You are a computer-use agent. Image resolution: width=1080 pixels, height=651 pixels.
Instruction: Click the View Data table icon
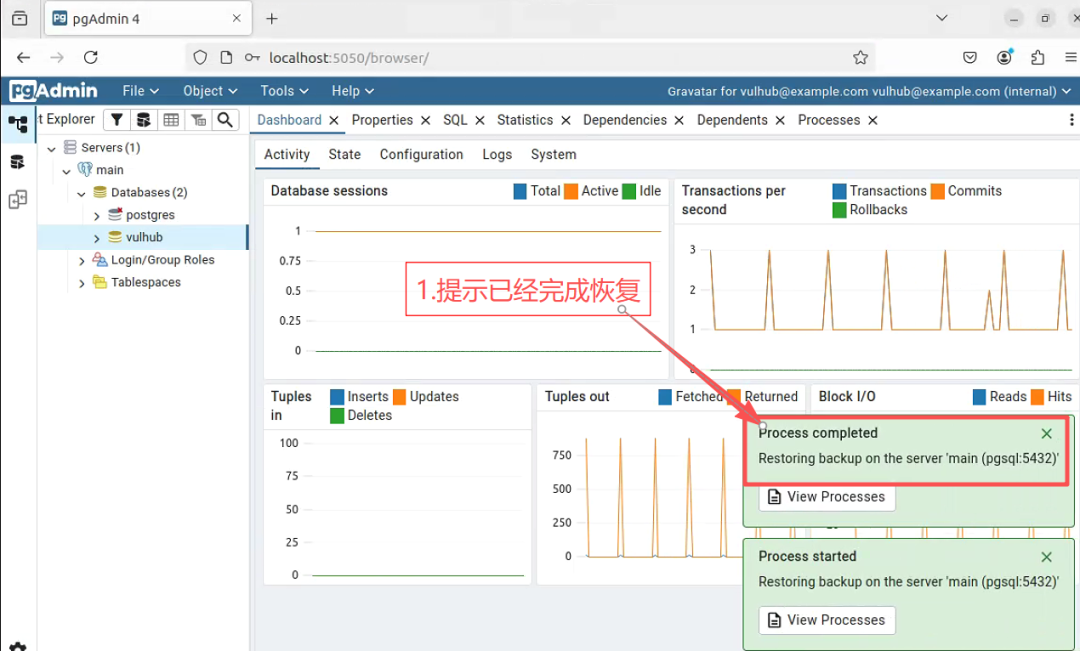171,120
